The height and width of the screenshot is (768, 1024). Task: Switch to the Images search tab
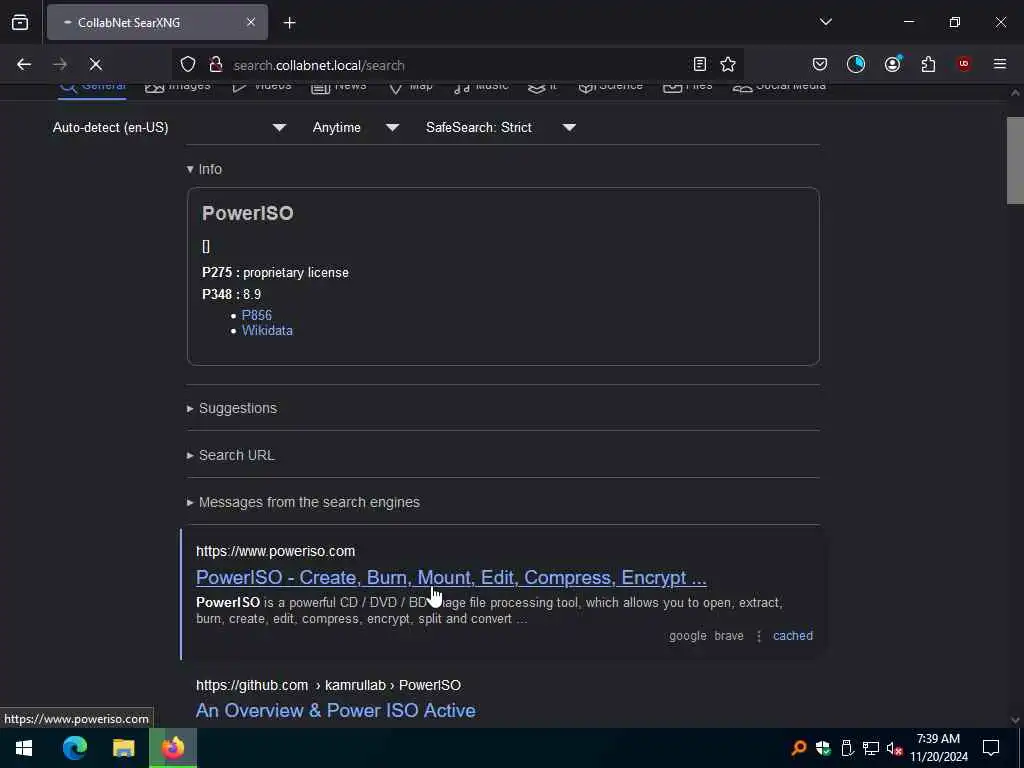point(178,88)
